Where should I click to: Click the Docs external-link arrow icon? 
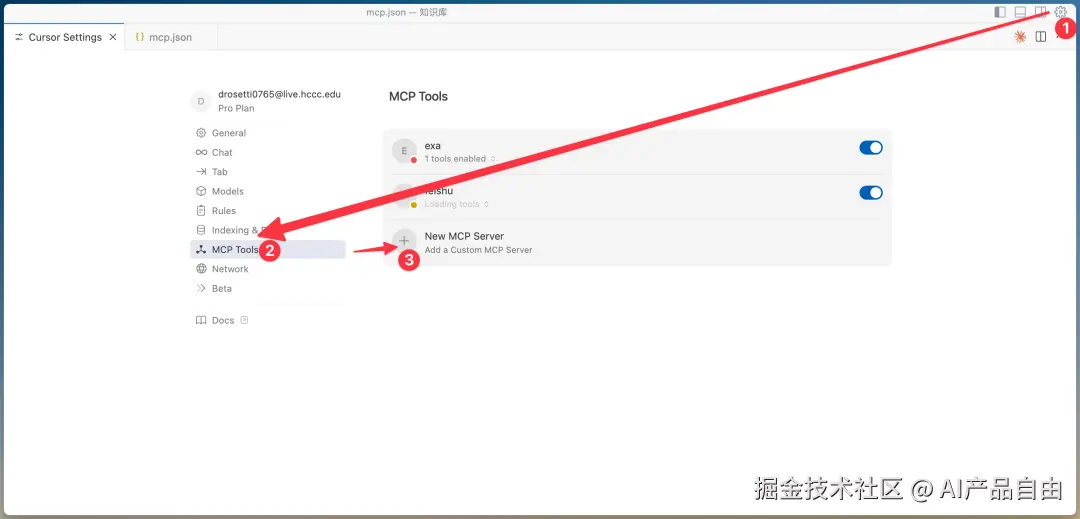tap(244, 320)
